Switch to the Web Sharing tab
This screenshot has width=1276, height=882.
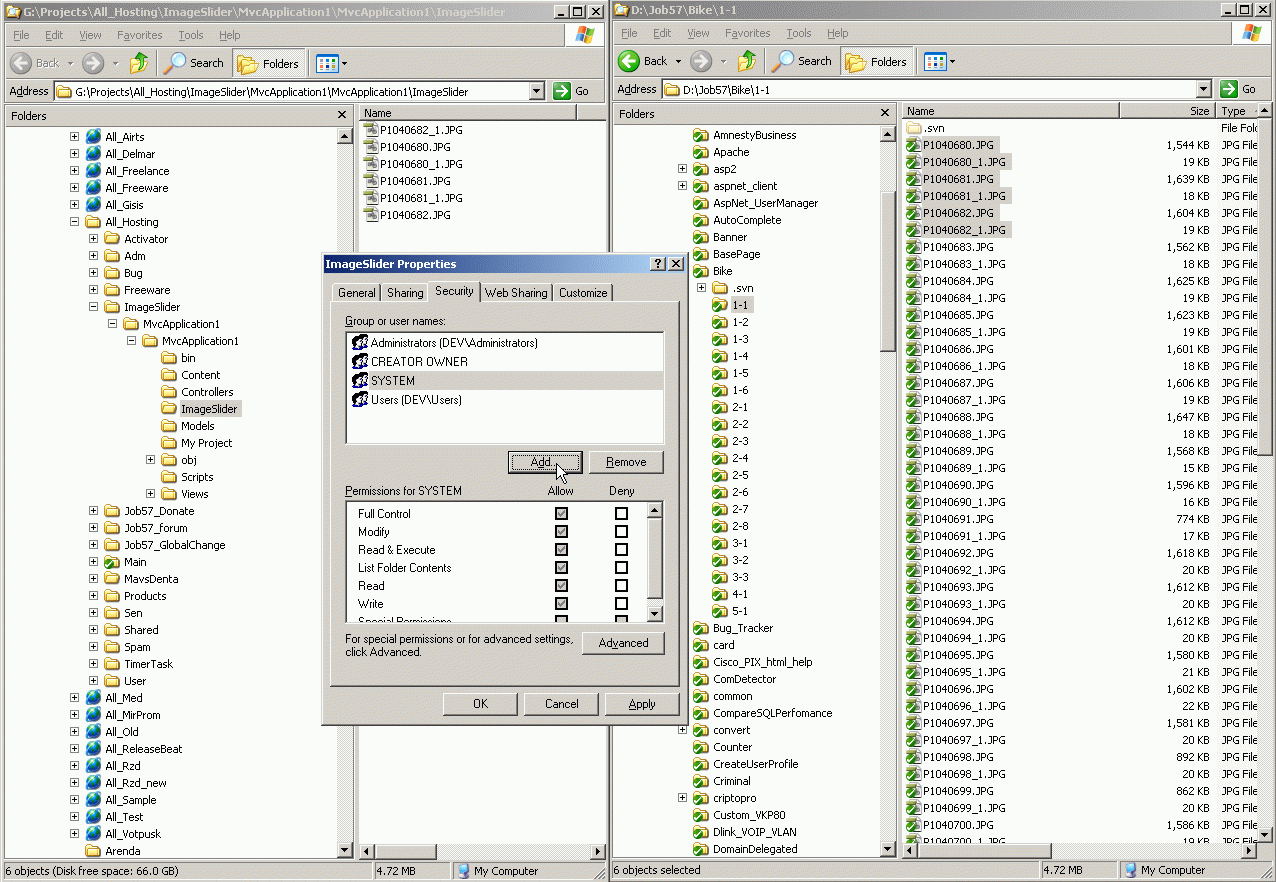515,293
